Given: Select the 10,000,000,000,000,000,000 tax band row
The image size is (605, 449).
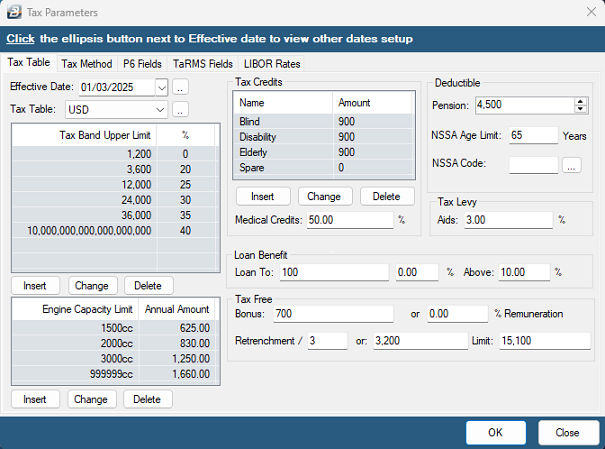Looking at the screenshot, I should [115, 230].
